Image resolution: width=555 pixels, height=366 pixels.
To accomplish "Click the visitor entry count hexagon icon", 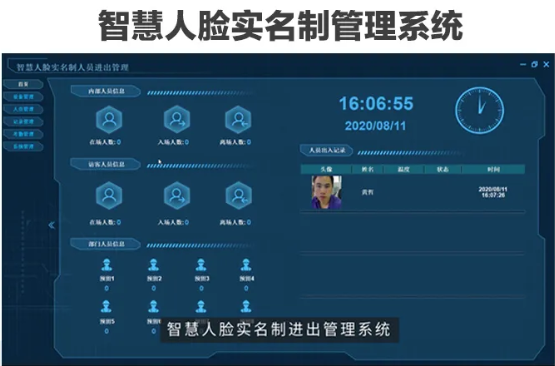I will click(x=177, y=195).
